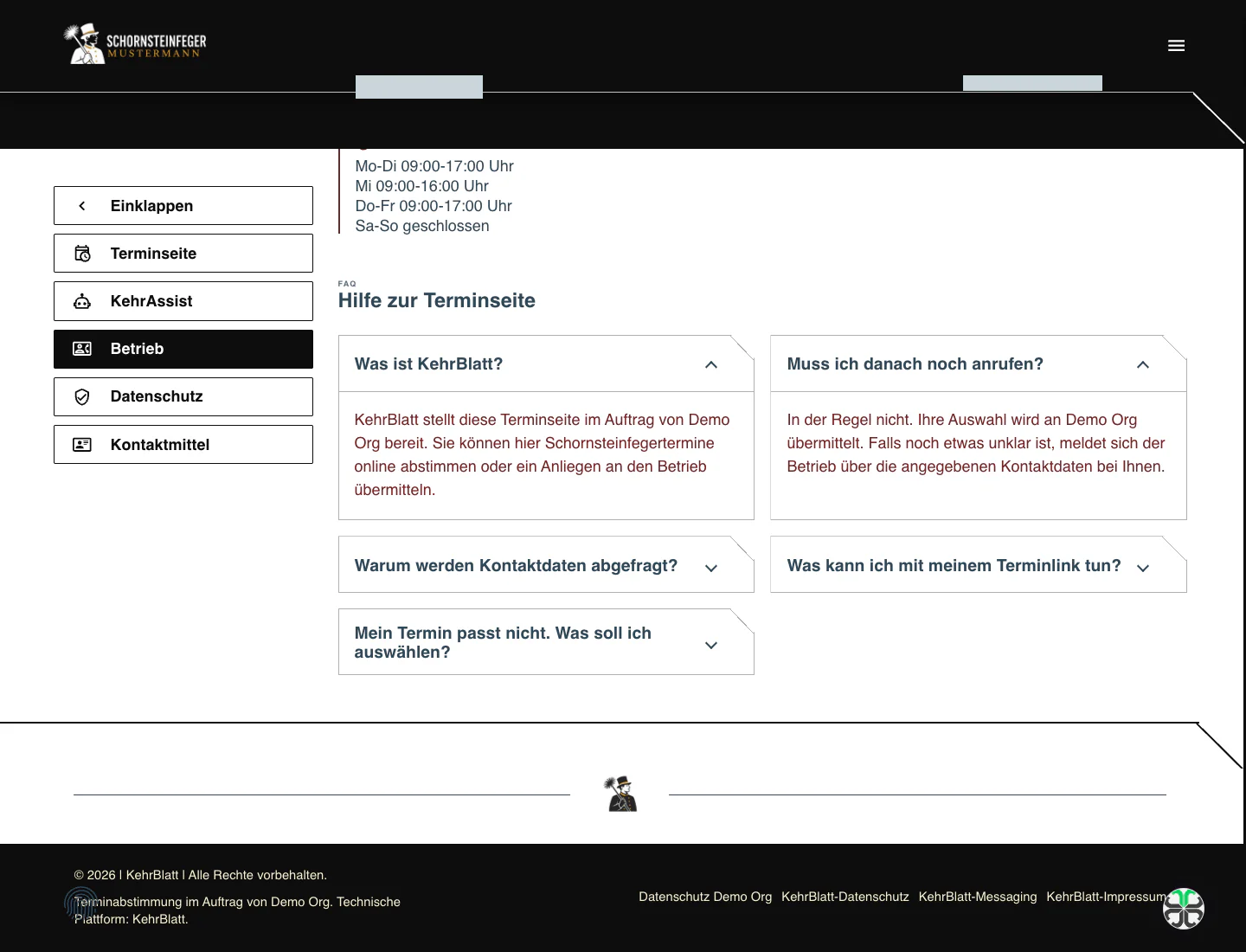Open KehrAssist from the sidebar
This screenshot has width=1246, height=952.
click(183, 301)
